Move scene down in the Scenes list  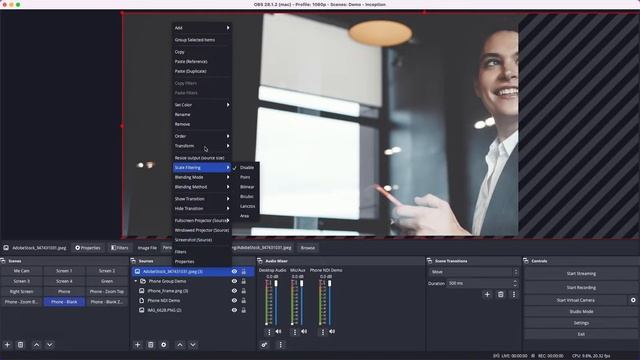point(49,345)
